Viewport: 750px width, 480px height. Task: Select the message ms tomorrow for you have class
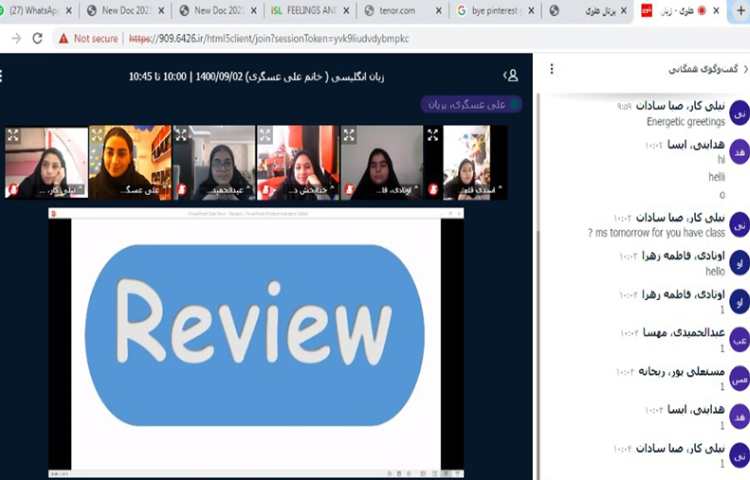click(x=656, y=233)
